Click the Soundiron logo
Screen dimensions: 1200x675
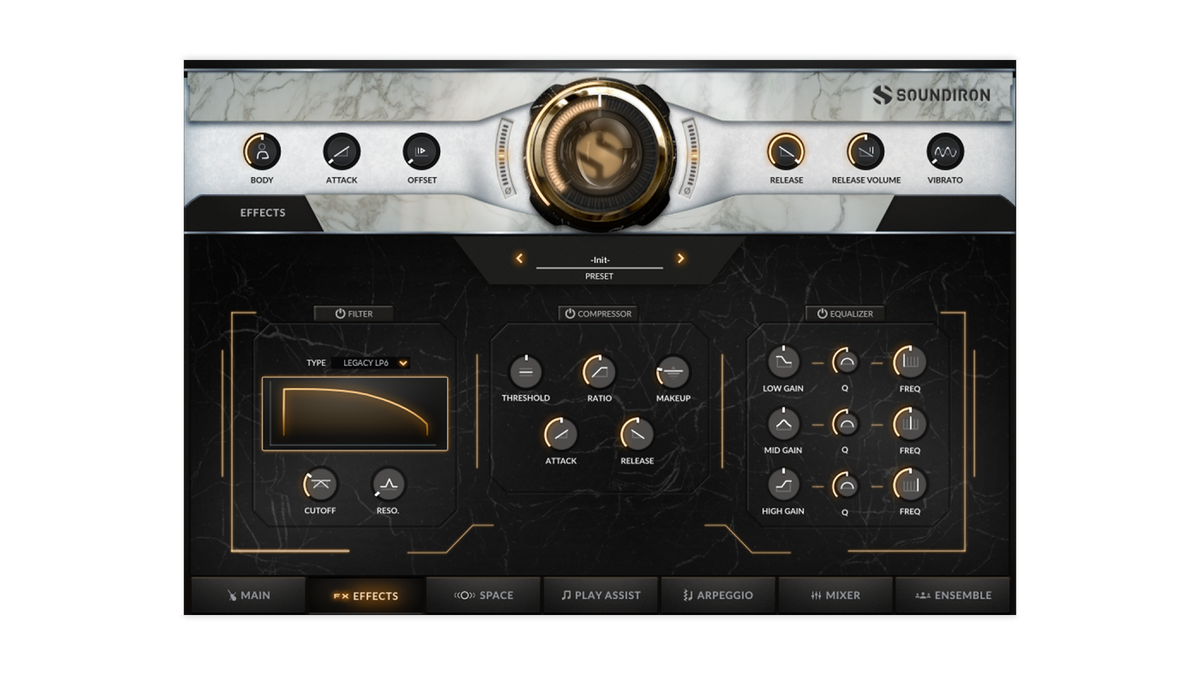tap(931, 95)
